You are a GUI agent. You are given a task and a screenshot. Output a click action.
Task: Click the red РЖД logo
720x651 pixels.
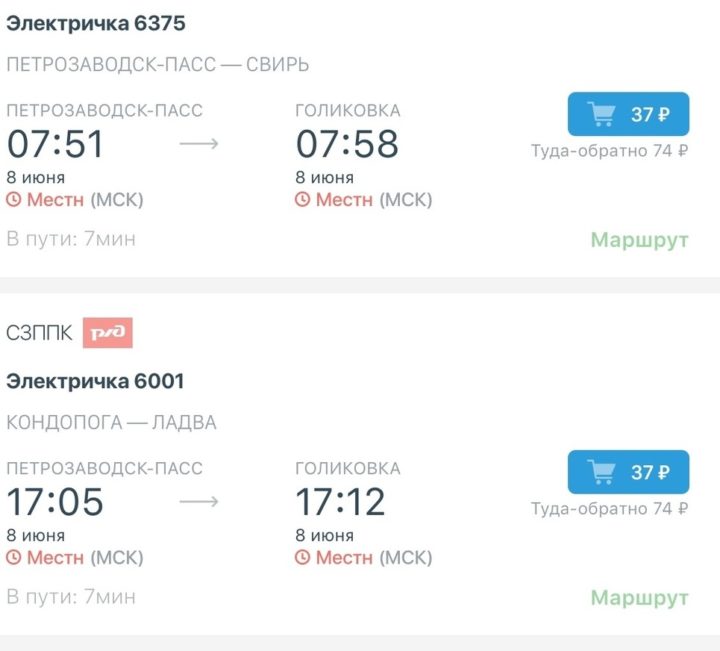coord(107,332)
